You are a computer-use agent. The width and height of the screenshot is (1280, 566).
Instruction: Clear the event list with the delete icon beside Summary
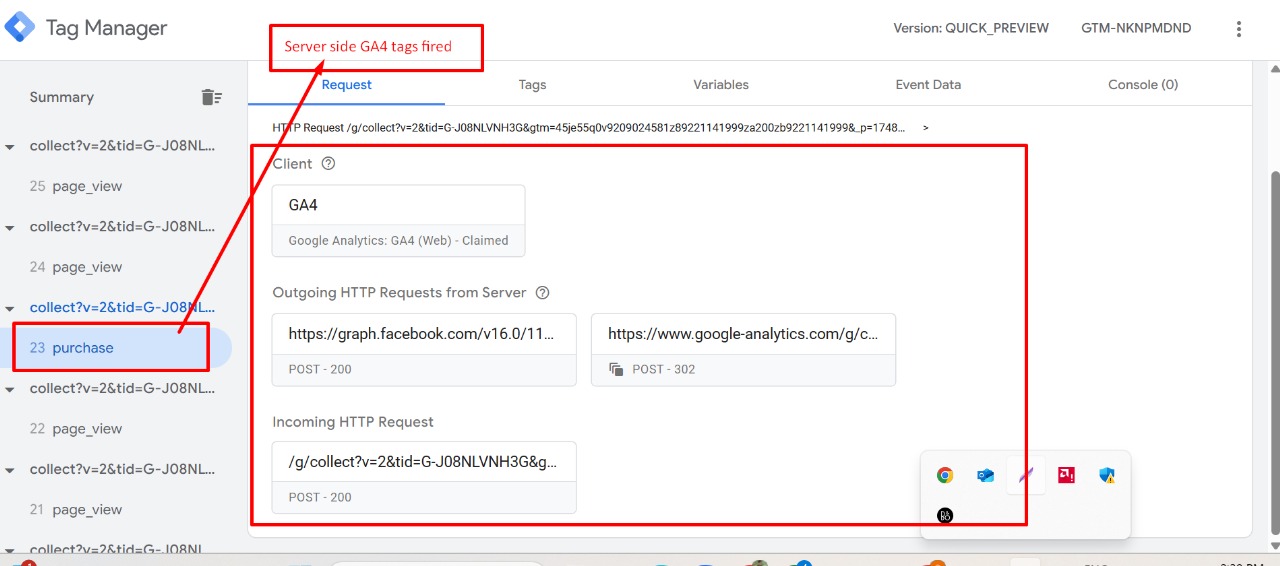coord(211,97)
